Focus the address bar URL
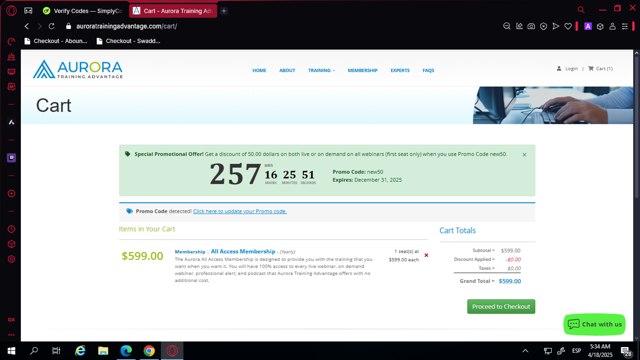Viewport: 640px width, 360px height. (127, 26)
